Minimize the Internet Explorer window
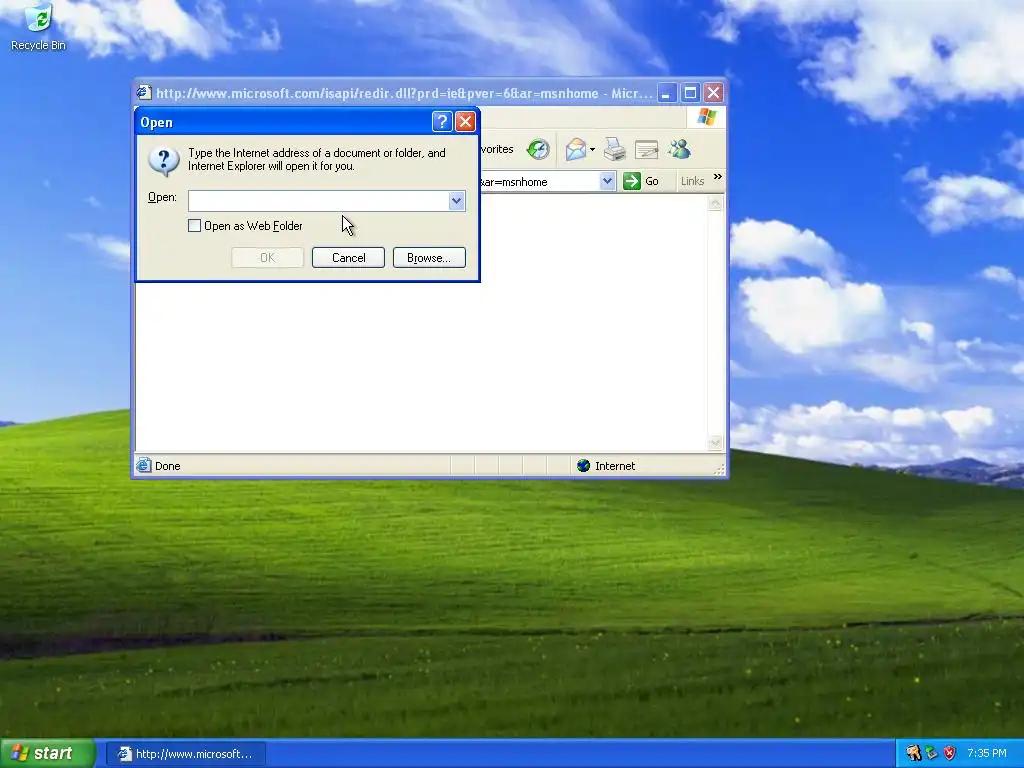Viewport: 1024px width, 768px height. [667, 93]
